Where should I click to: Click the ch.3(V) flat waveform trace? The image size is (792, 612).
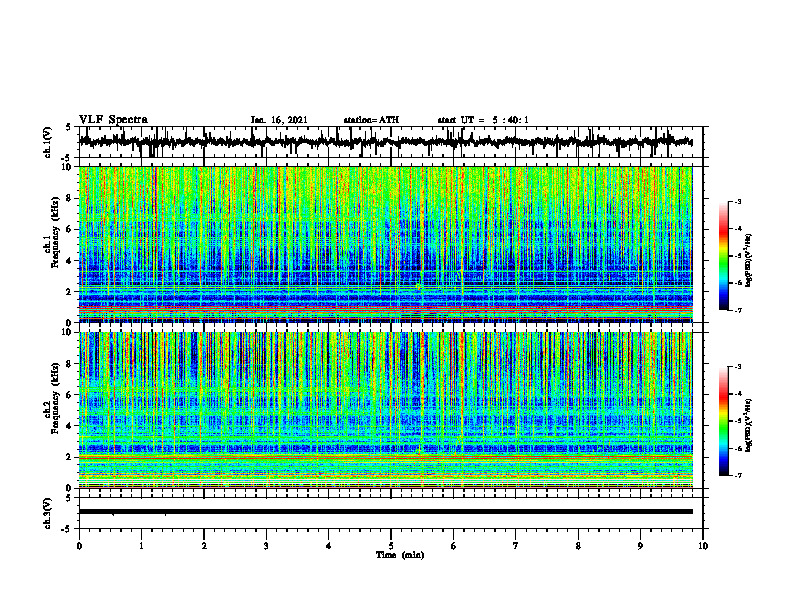coord(385,512)
